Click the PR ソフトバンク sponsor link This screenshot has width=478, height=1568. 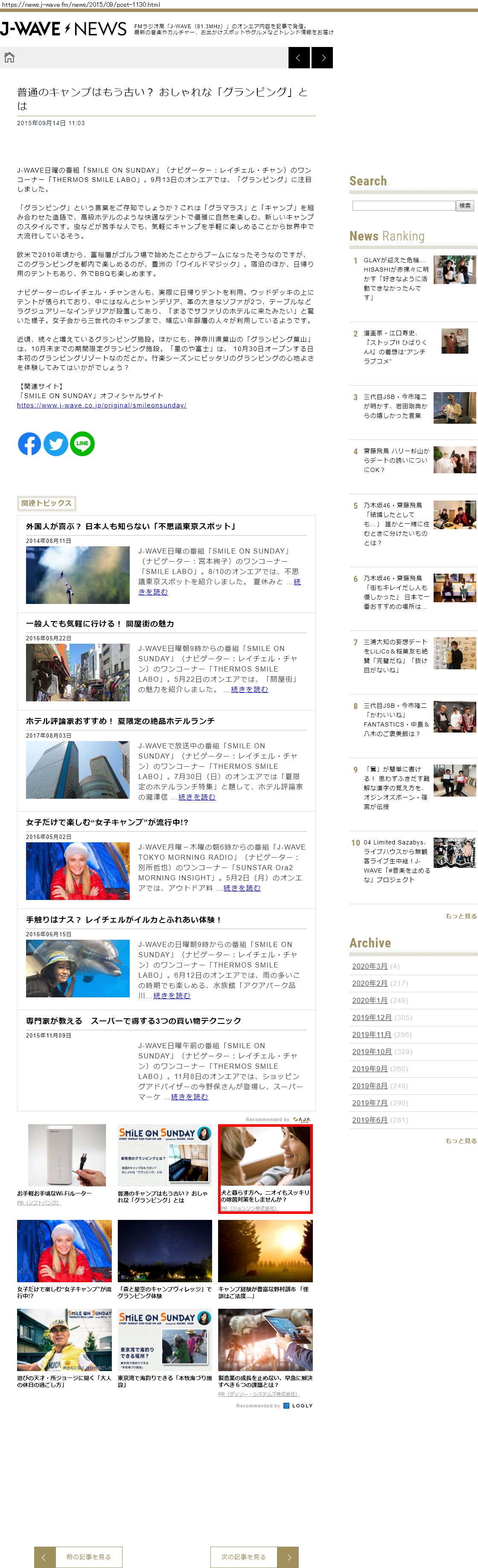click(x=39, y=1203)
